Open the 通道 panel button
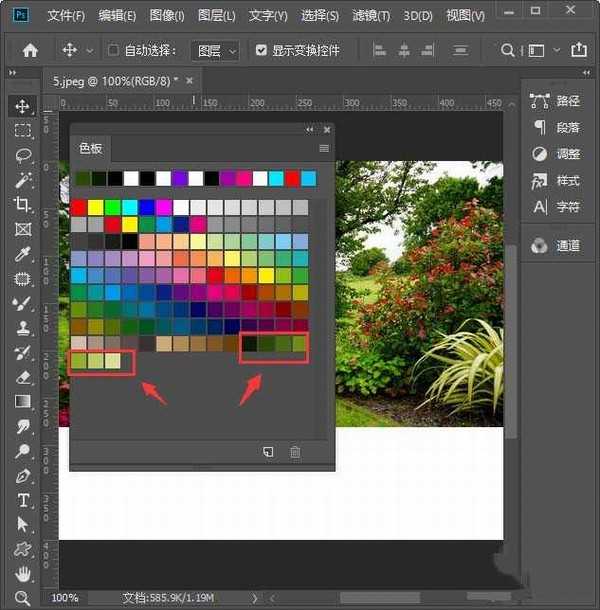Image resolution: width=600 pixels, height=610 pixels. 556,245
